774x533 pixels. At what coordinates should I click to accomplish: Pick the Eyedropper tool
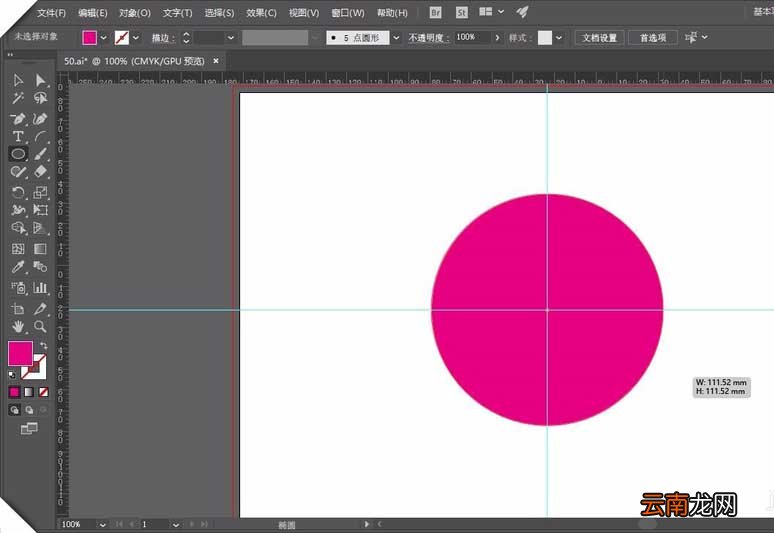tap(18, 267)
